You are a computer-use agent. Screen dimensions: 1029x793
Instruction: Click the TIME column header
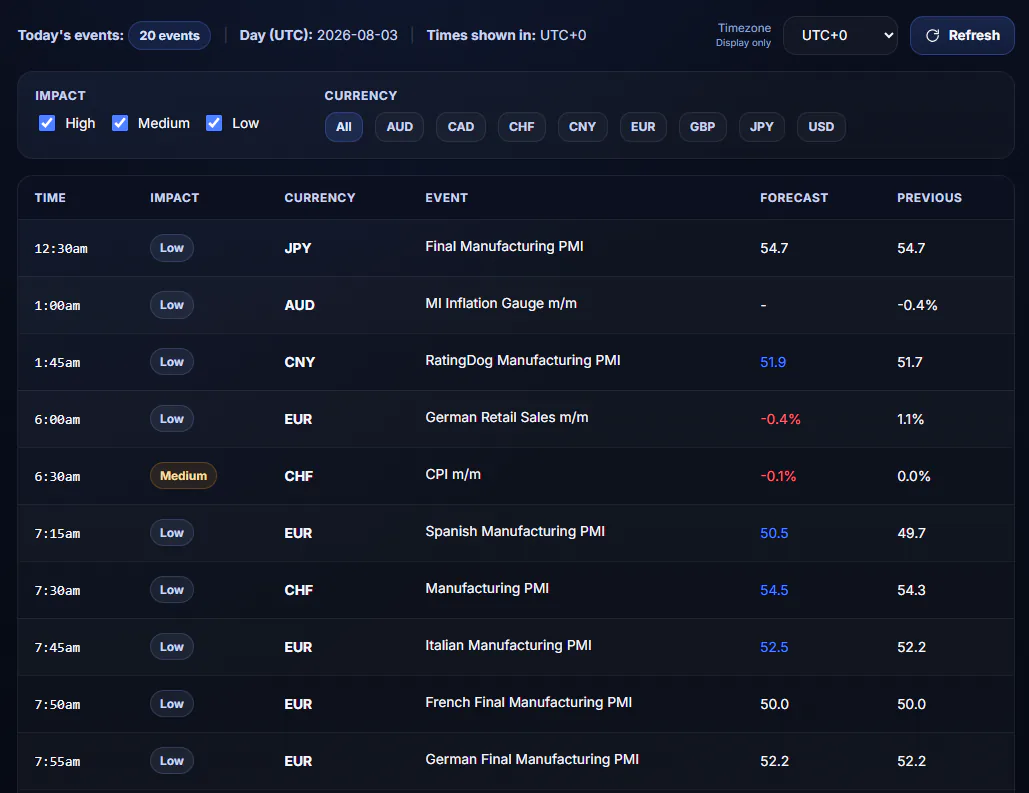click(x=50, y=198)
